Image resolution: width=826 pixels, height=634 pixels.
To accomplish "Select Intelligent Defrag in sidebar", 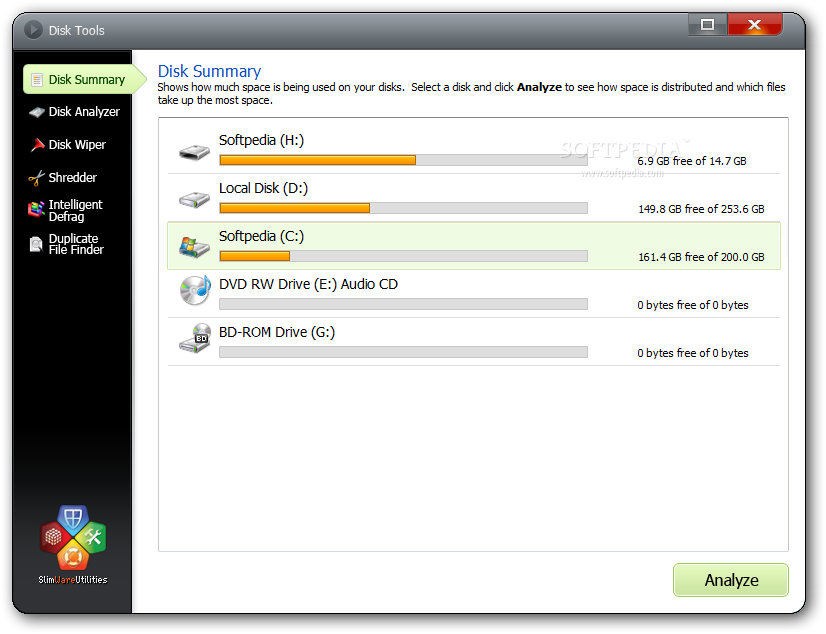I will point(66,210).
